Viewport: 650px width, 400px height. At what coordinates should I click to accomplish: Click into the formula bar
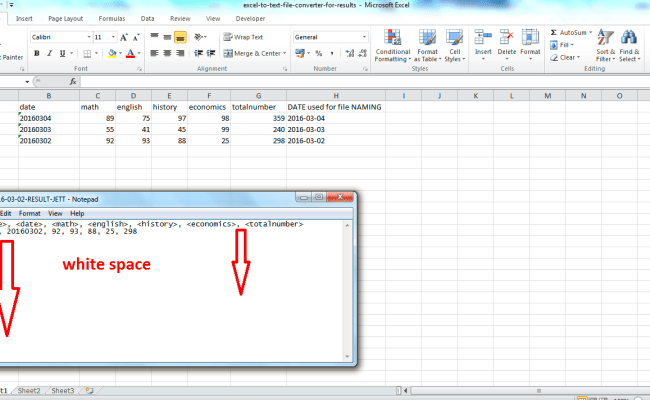tap(365, 82)
